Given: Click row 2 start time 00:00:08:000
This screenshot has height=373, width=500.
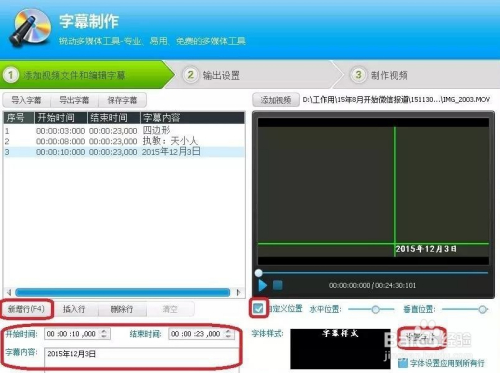Looking at the screenshot, I should pos(60,141).
